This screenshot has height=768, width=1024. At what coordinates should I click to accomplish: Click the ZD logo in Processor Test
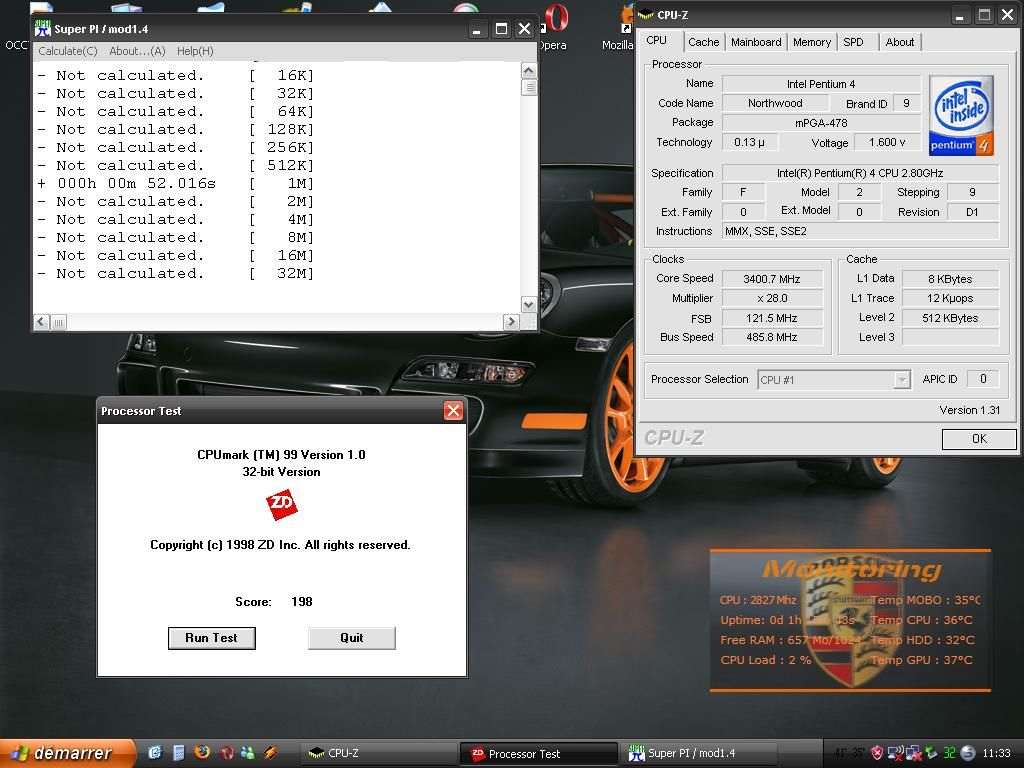(281, 504)
